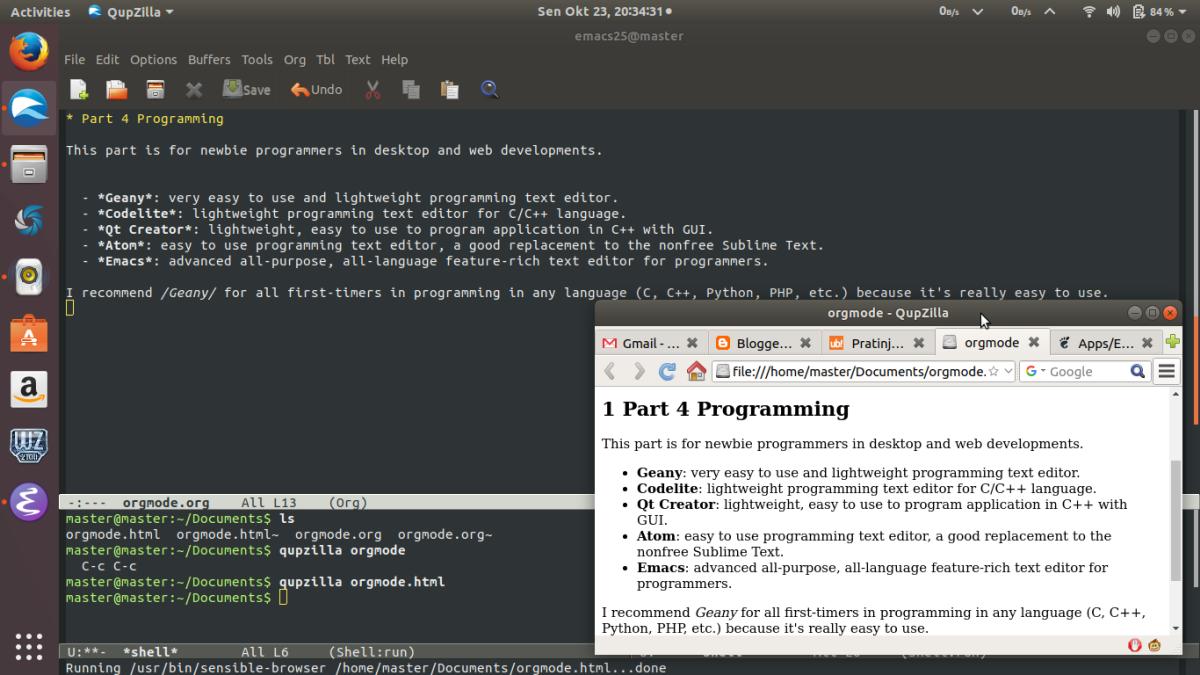This screenshot has height=675, width=1200.
Task: Go to QupZilla home page
Action: (696, 371)
